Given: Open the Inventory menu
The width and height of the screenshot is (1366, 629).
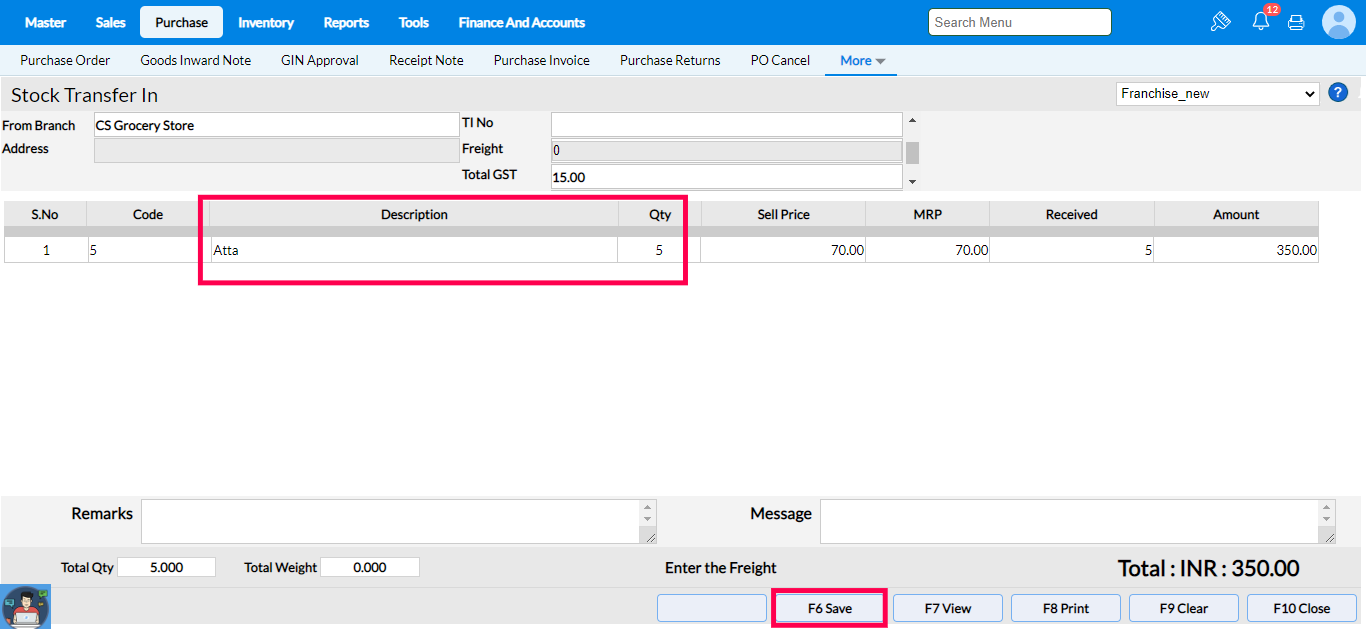Looking at the screenshot, I should [266, 22].
